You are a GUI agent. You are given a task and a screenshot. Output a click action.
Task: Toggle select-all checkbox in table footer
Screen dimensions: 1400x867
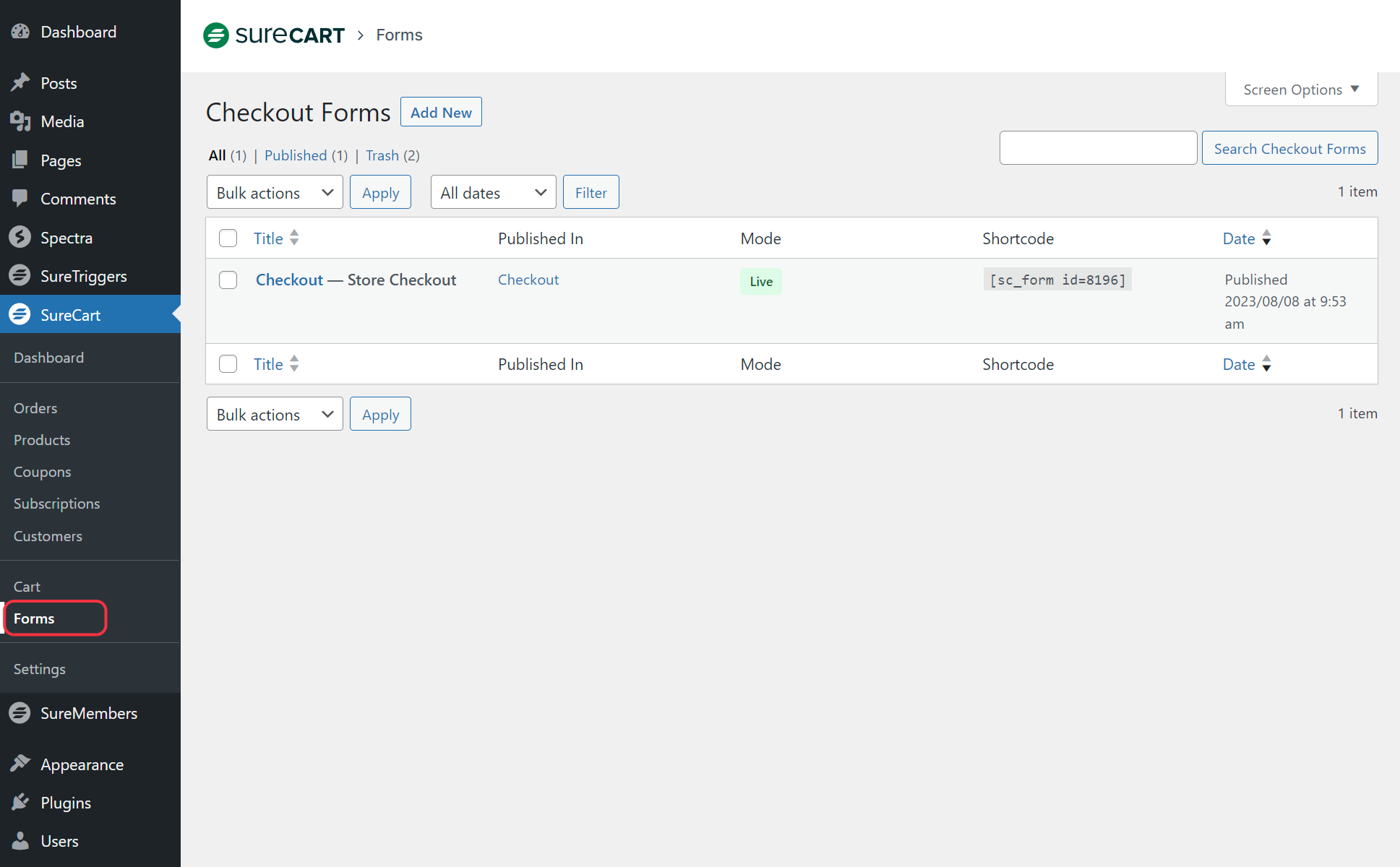[x=228, y=364]
